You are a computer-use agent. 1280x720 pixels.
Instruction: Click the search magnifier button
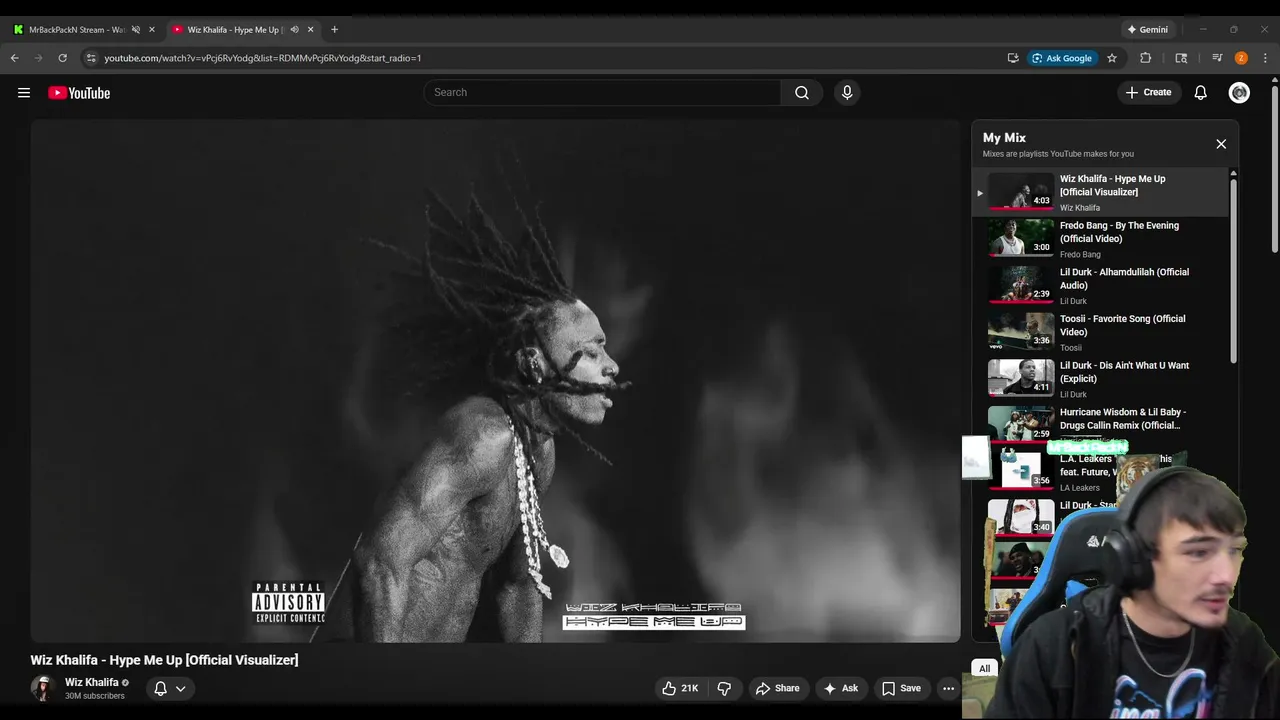[802, 93]
